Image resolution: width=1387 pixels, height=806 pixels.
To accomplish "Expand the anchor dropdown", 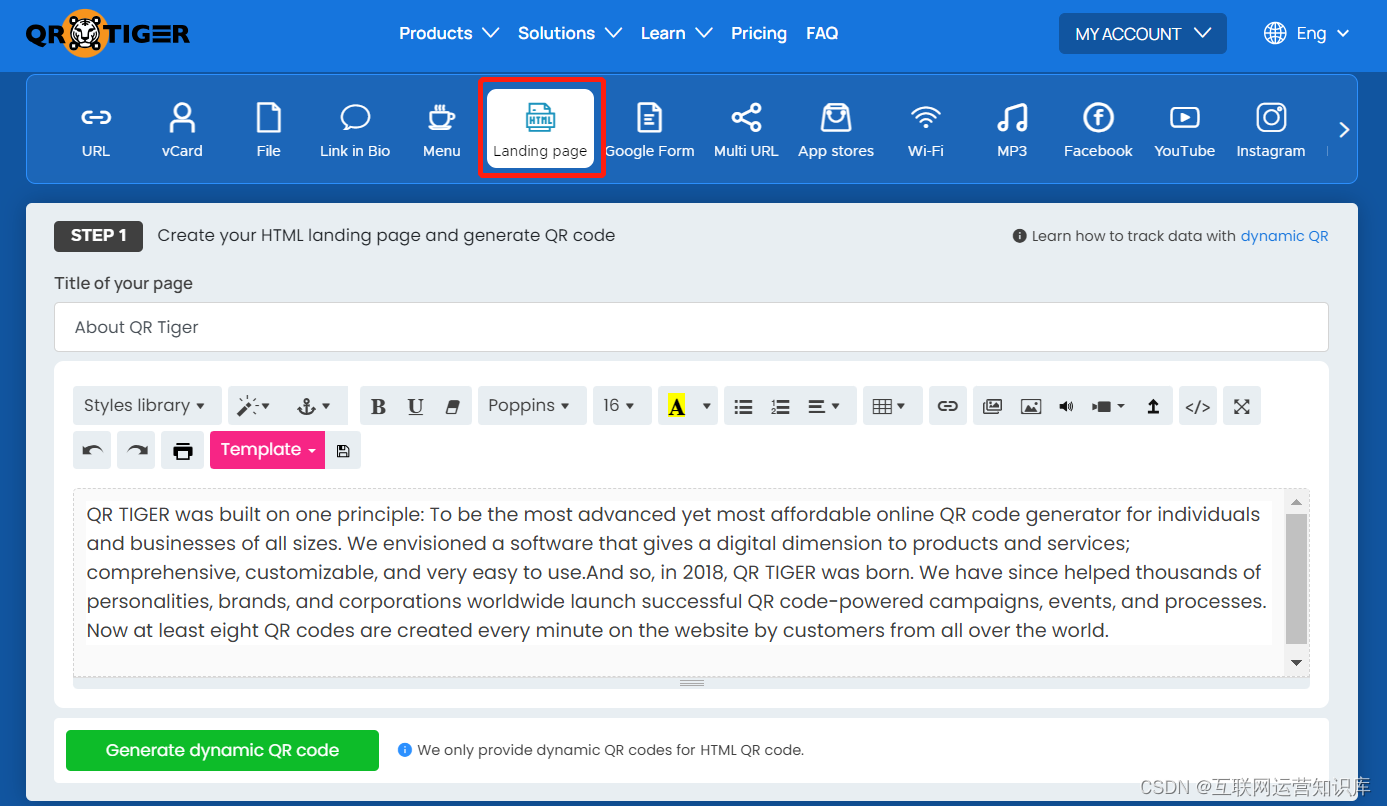I will pyautogui.click(x=314, y=406).
